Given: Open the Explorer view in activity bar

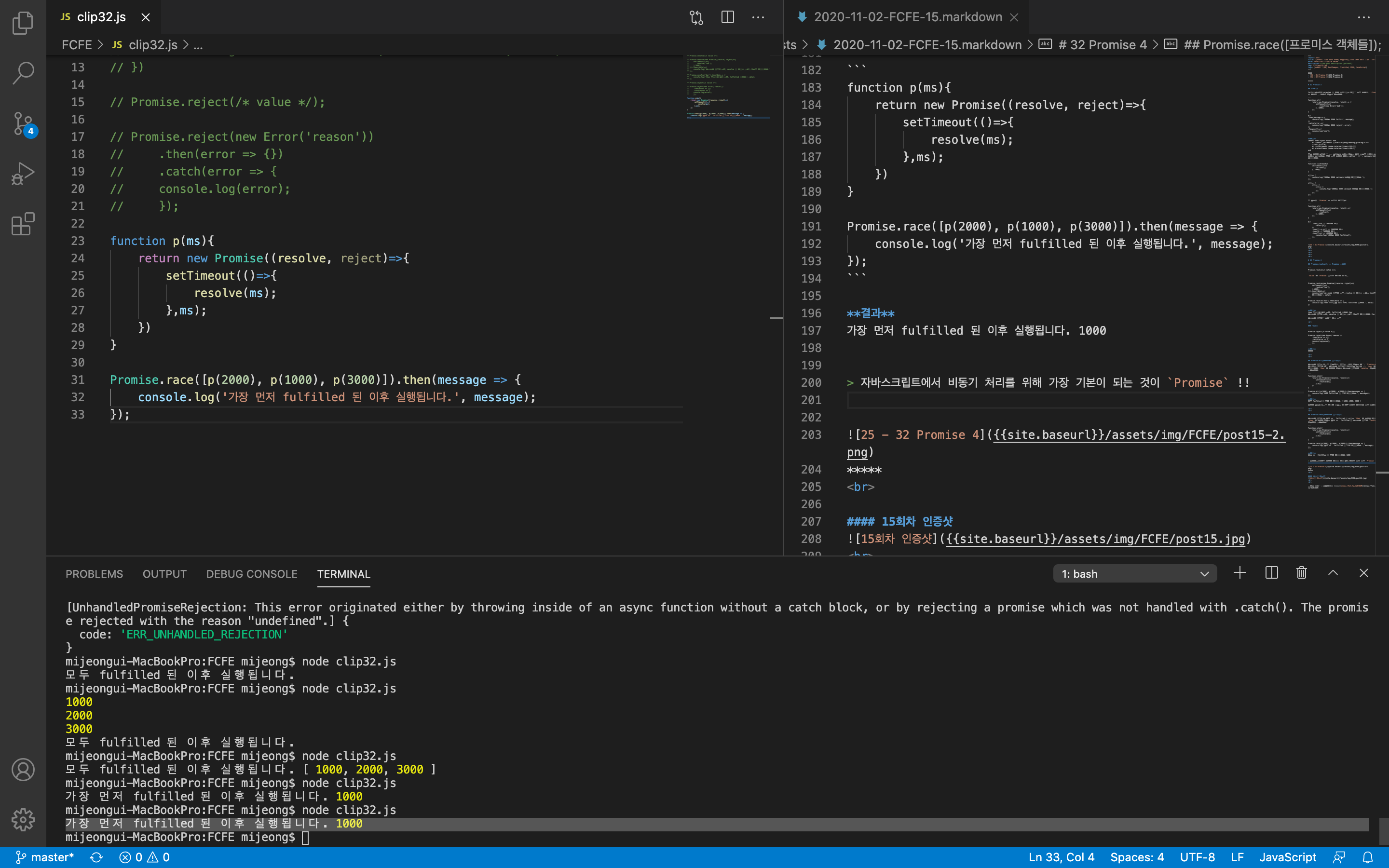Looking at the screenshot, I should tap(23, 23).
